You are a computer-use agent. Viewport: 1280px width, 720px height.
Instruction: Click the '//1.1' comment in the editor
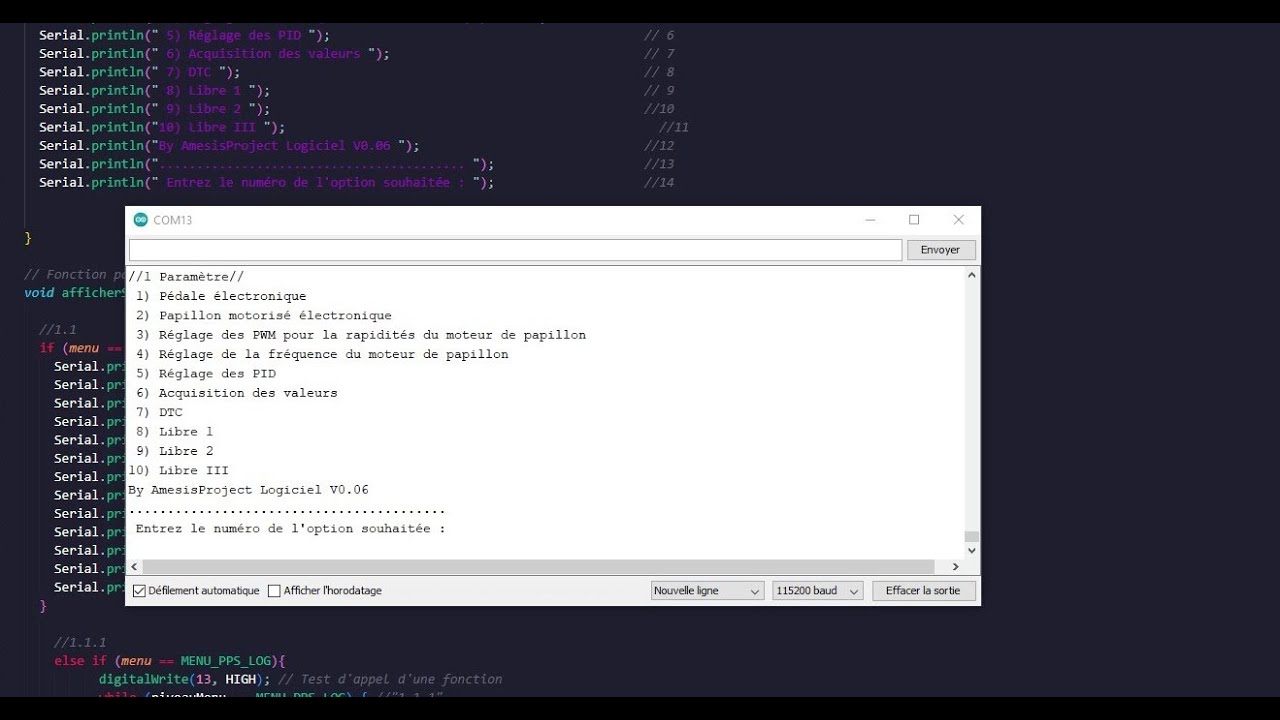[58, 329]
